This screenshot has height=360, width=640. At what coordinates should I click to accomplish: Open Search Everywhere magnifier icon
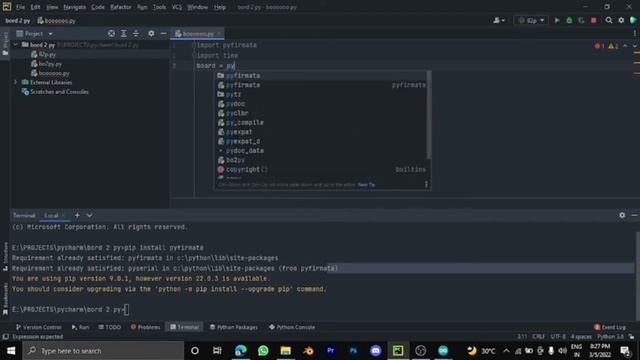pyautogui.click(x=609, y=20)
